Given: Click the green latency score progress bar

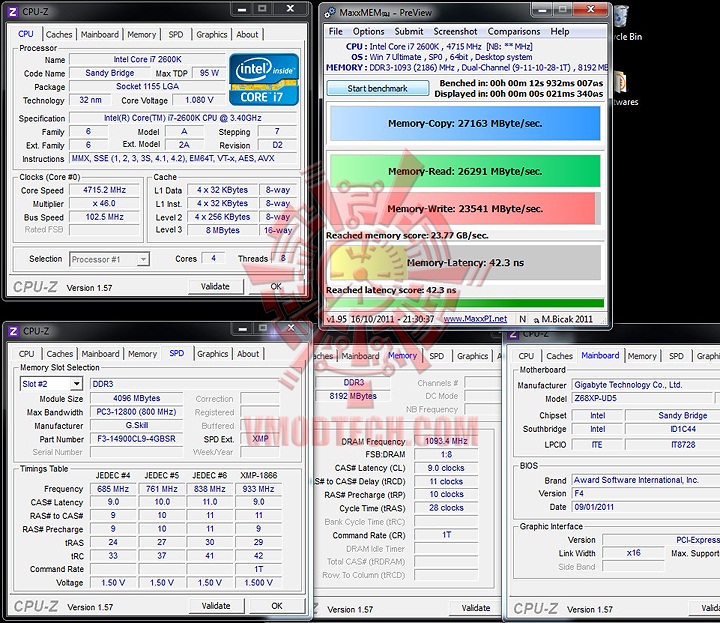Looking at the screenshot, I should pyautogui.click(x=465, y=303).
